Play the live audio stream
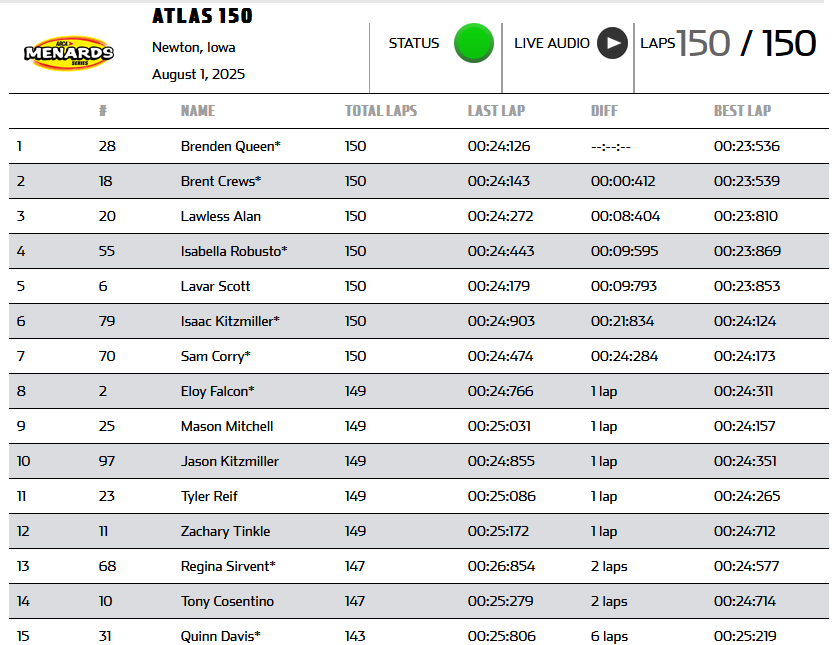Screen dimensions: 837x645 pos(612,43)
